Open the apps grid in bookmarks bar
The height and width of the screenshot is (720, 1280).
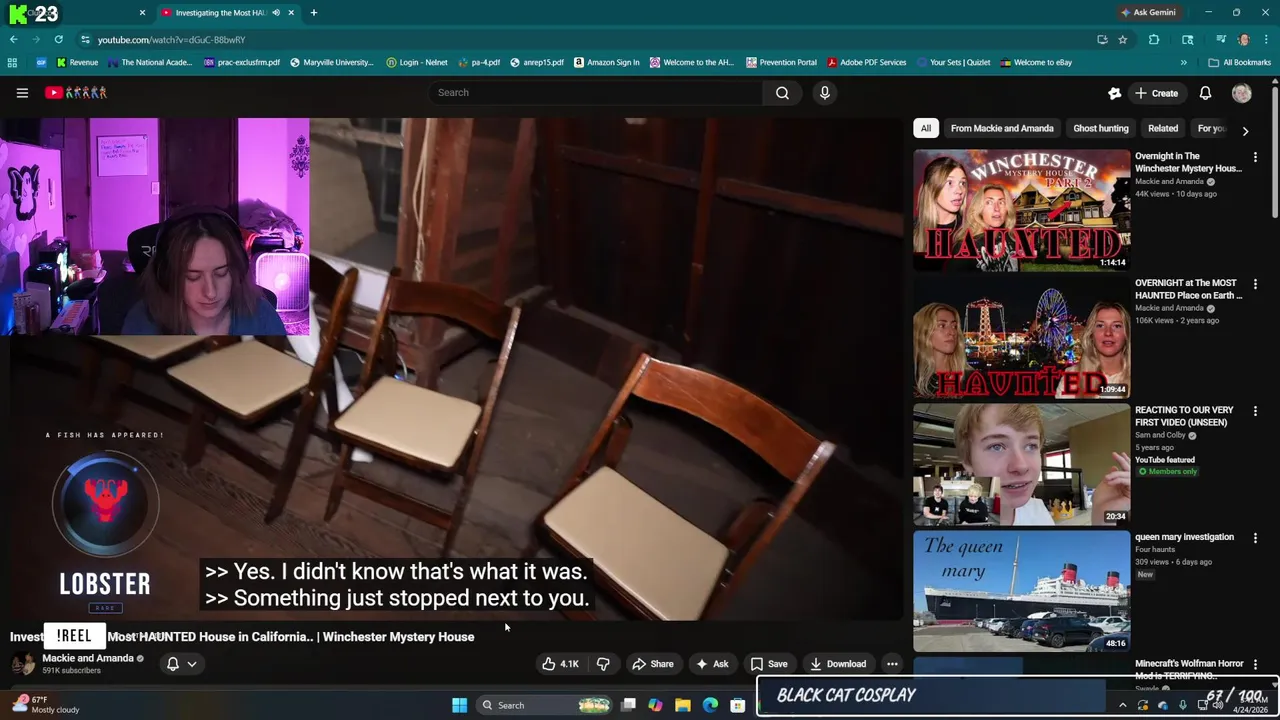click(x=12, y=62)
